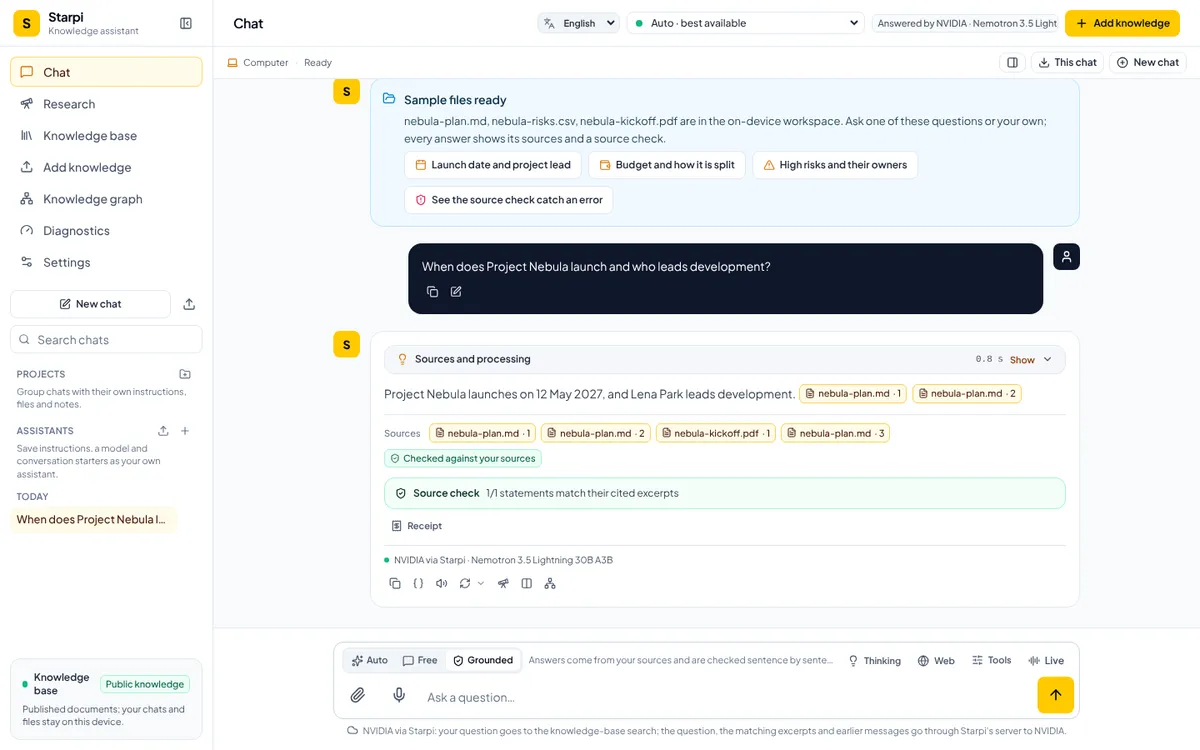Start voice input with microphone icon

point(399,695)
